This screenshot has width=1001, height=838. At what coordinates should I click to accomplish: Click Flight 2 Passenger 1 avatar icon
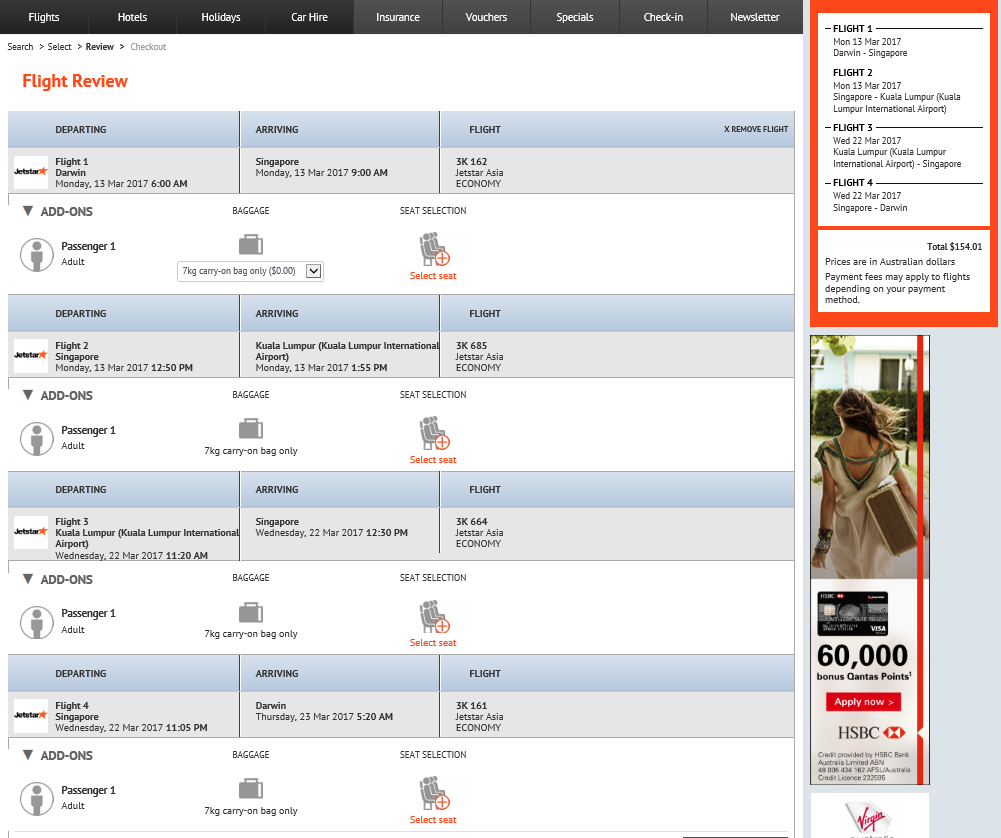click(x=37, y=439)
